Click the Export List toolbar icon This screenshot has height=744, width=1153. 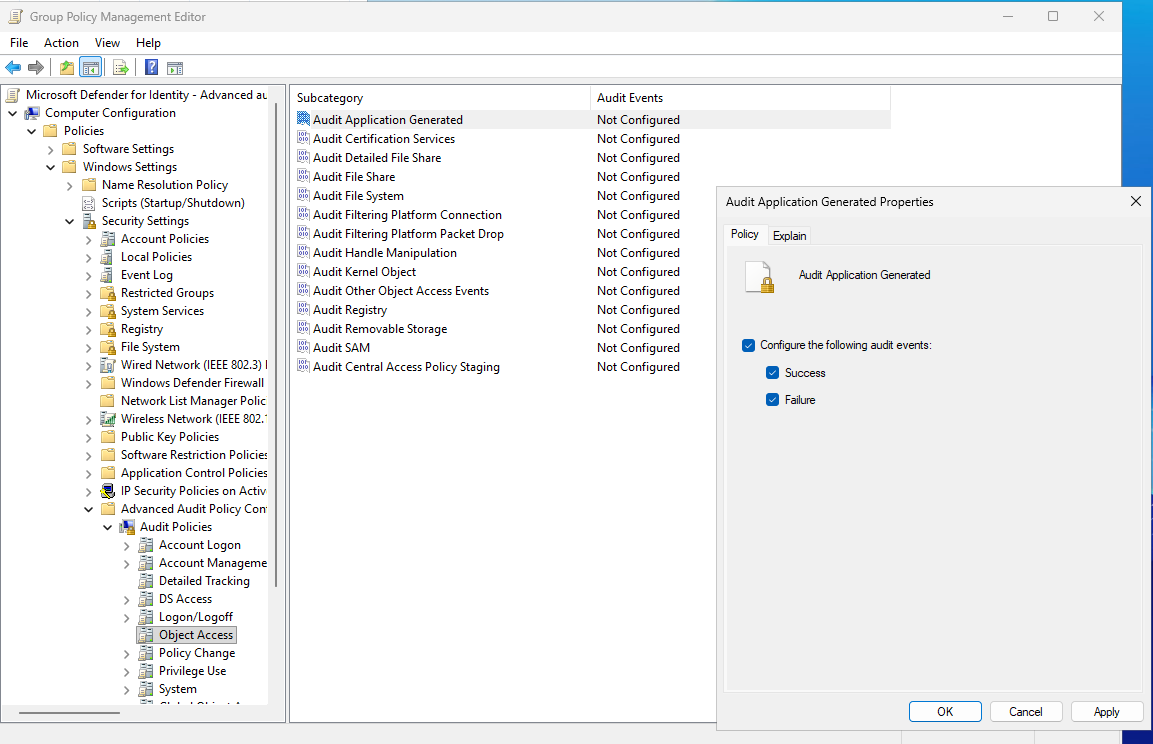pyautogui.click(x=119, y=67)
